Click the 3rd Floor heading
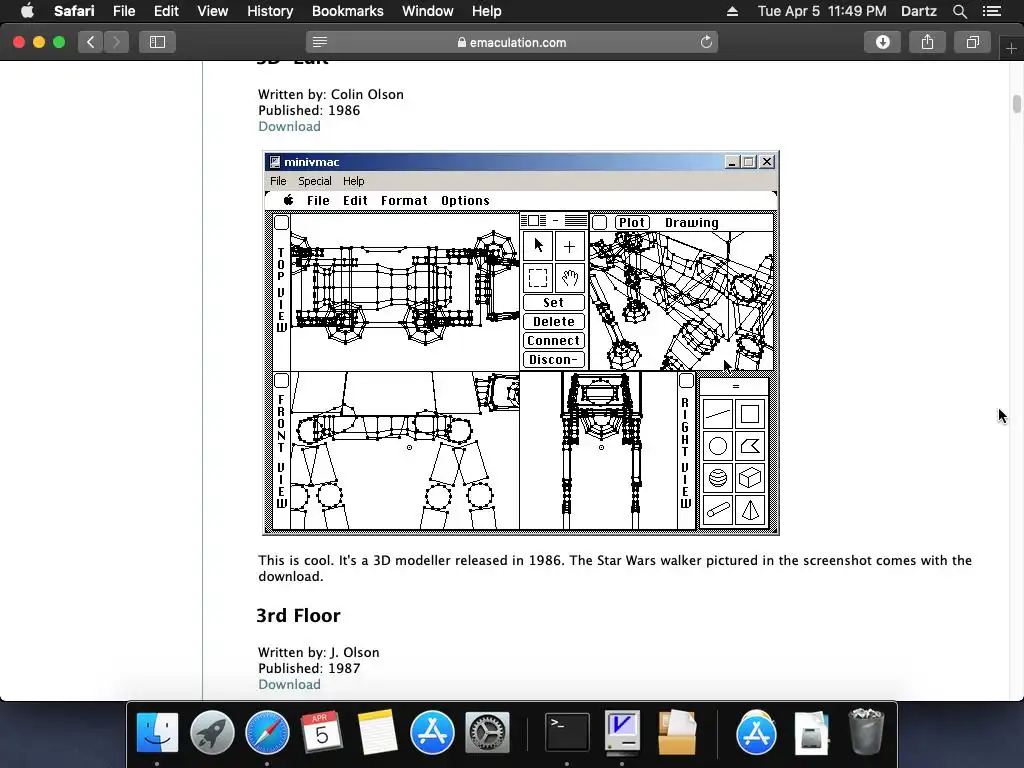This screenshot has width=1024, height=768. coord(298,615)
